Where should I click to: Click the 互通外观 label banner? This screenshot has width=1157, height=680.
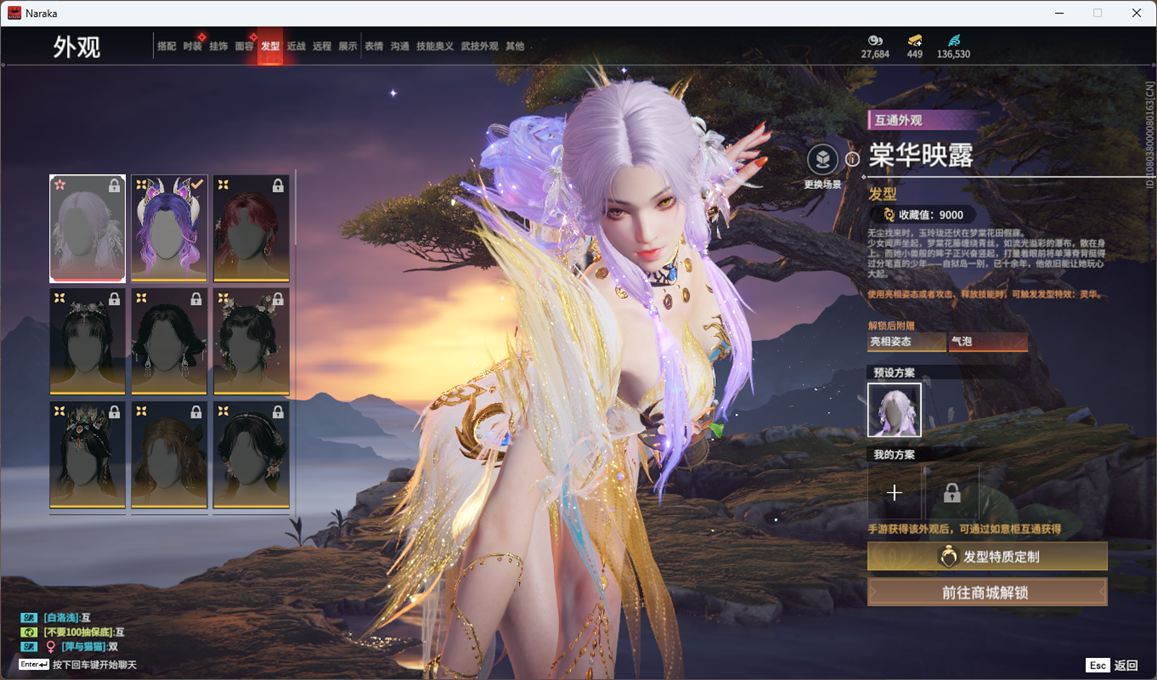(x=924, y=119)
